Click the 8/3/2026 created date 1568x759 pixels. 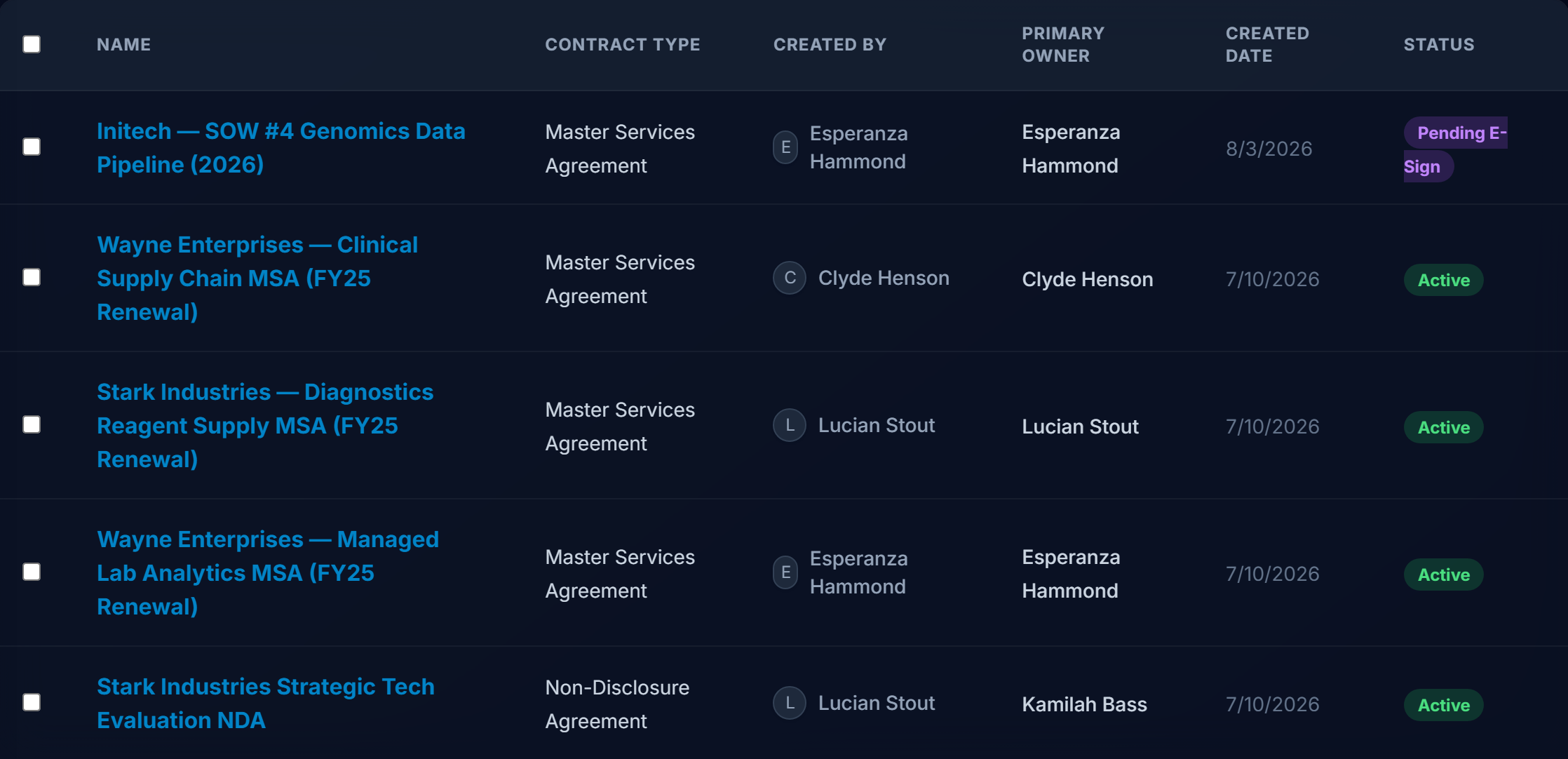(1269, 149)
